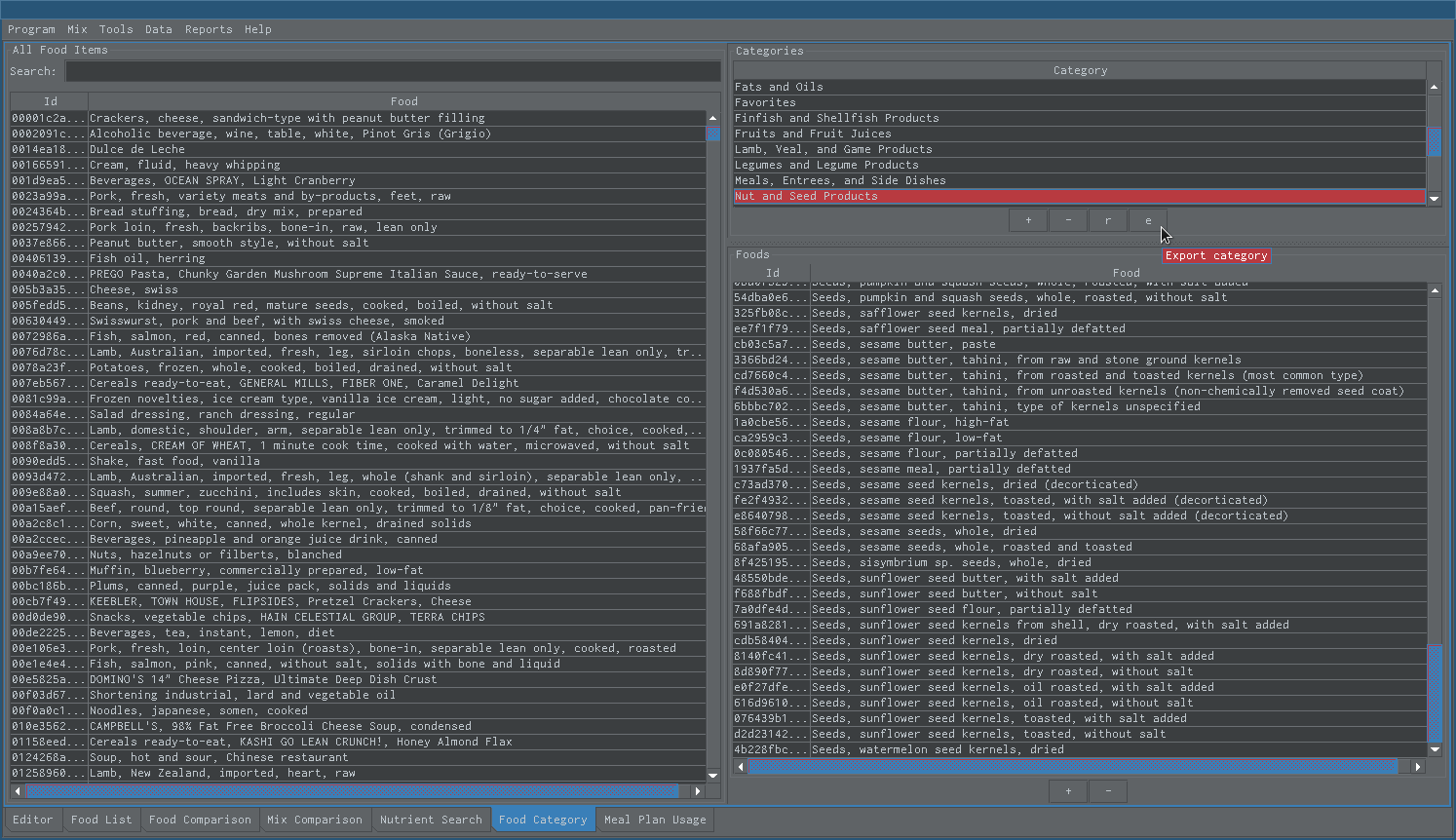The image size is (1456, 840).
Task: Click right arrow of Foods horizontal scrollbar
Action: point(1418,767)
